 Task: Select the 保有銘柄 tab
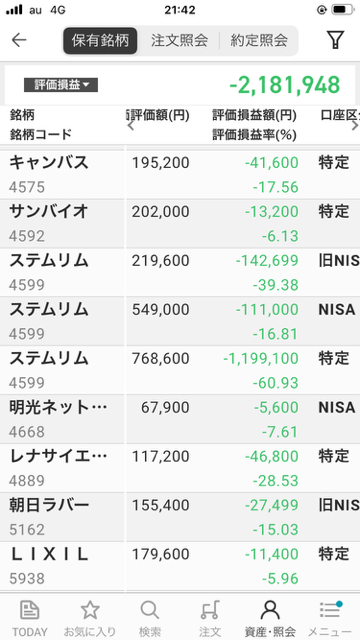click(x=100, y=40)
